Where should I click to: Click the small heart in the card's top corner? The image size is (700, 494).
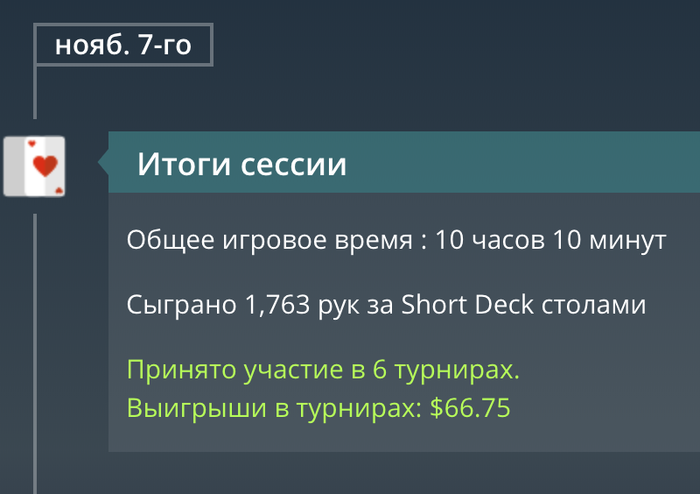coord(31,144)
